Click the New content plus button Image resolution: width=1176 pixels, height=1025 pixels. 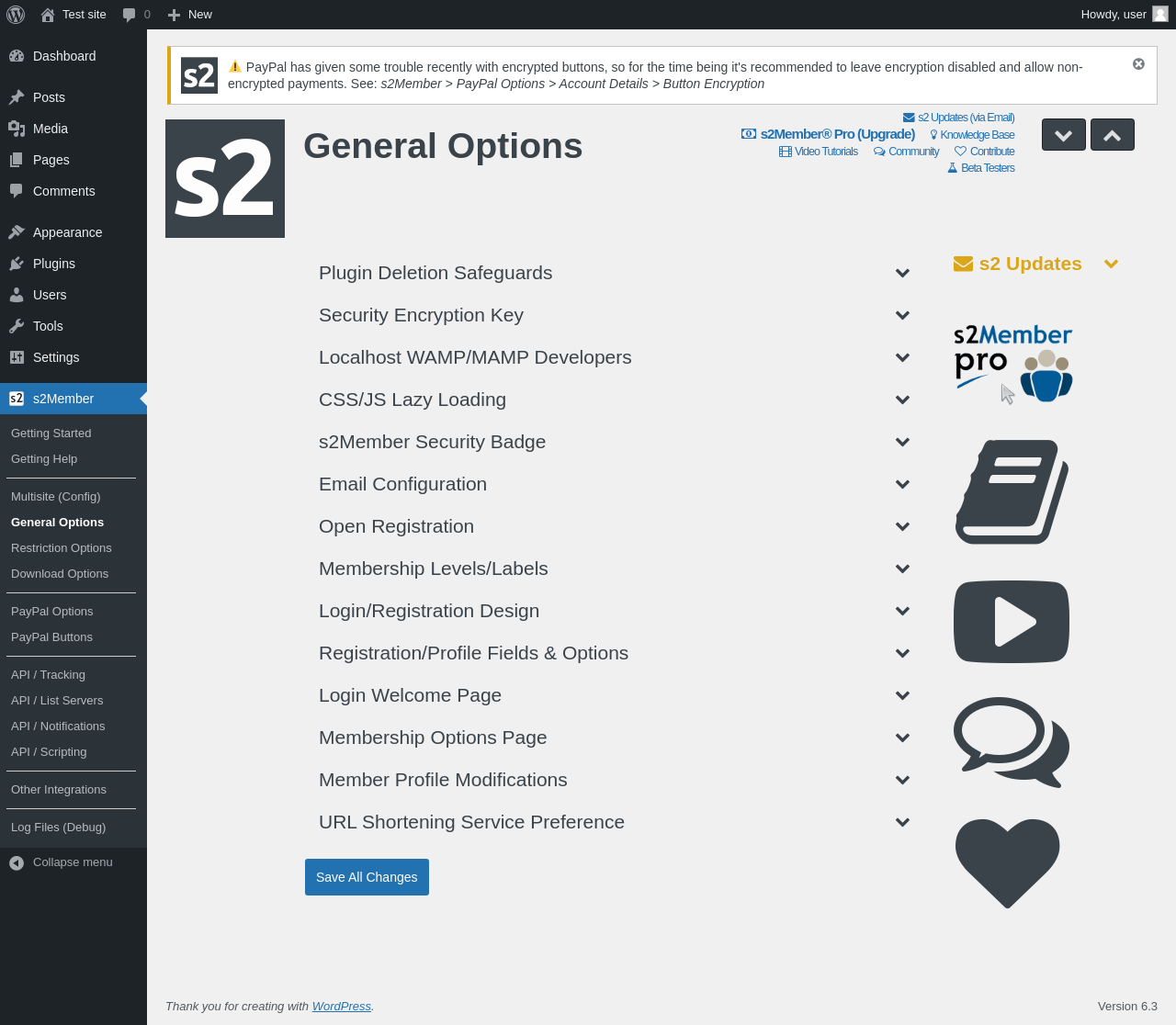point(189,15)
